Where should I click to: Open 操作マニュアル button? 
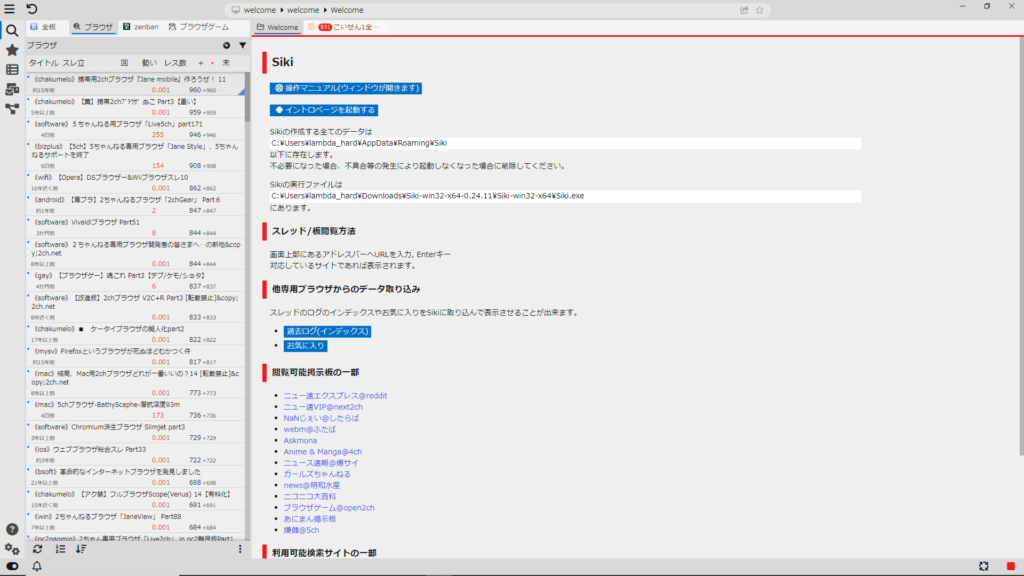click(345, 88)
